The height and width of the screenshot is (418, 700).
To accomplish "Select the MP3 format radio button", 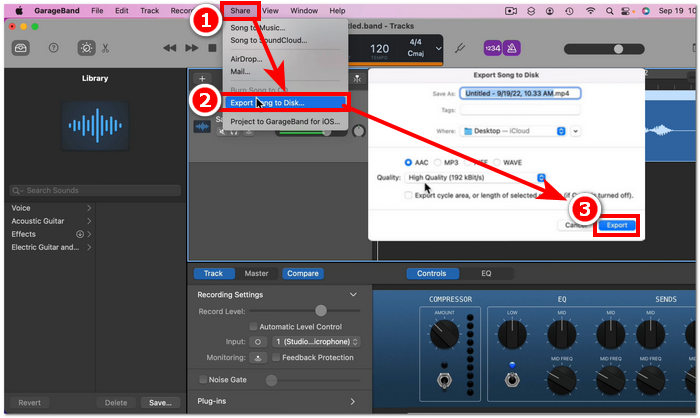I will (x=438, y=163).
